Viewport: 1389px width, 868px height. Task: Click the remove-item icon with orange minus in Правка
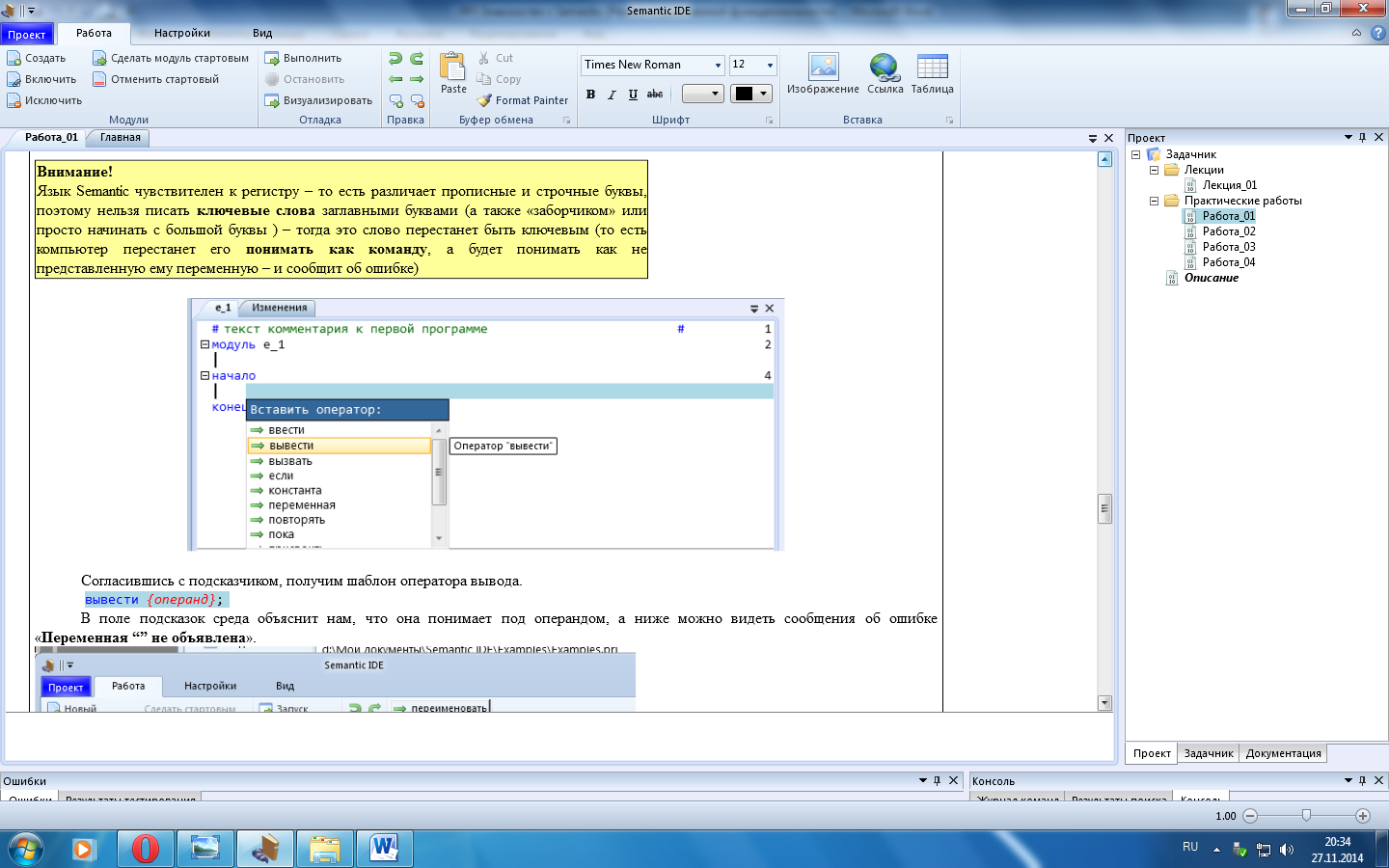pos(417,100)
